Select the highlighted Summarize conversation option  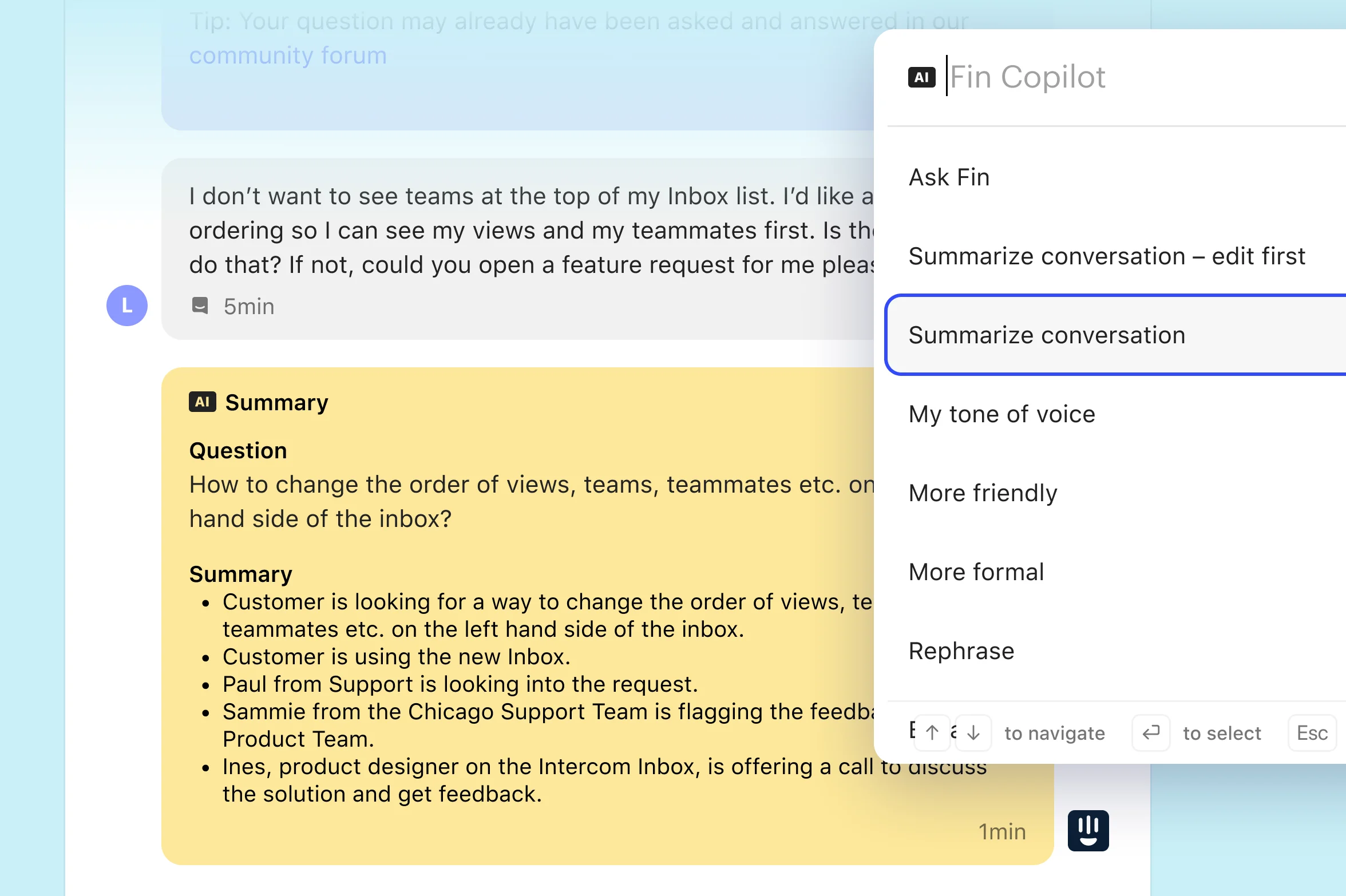click(1116, 335)
